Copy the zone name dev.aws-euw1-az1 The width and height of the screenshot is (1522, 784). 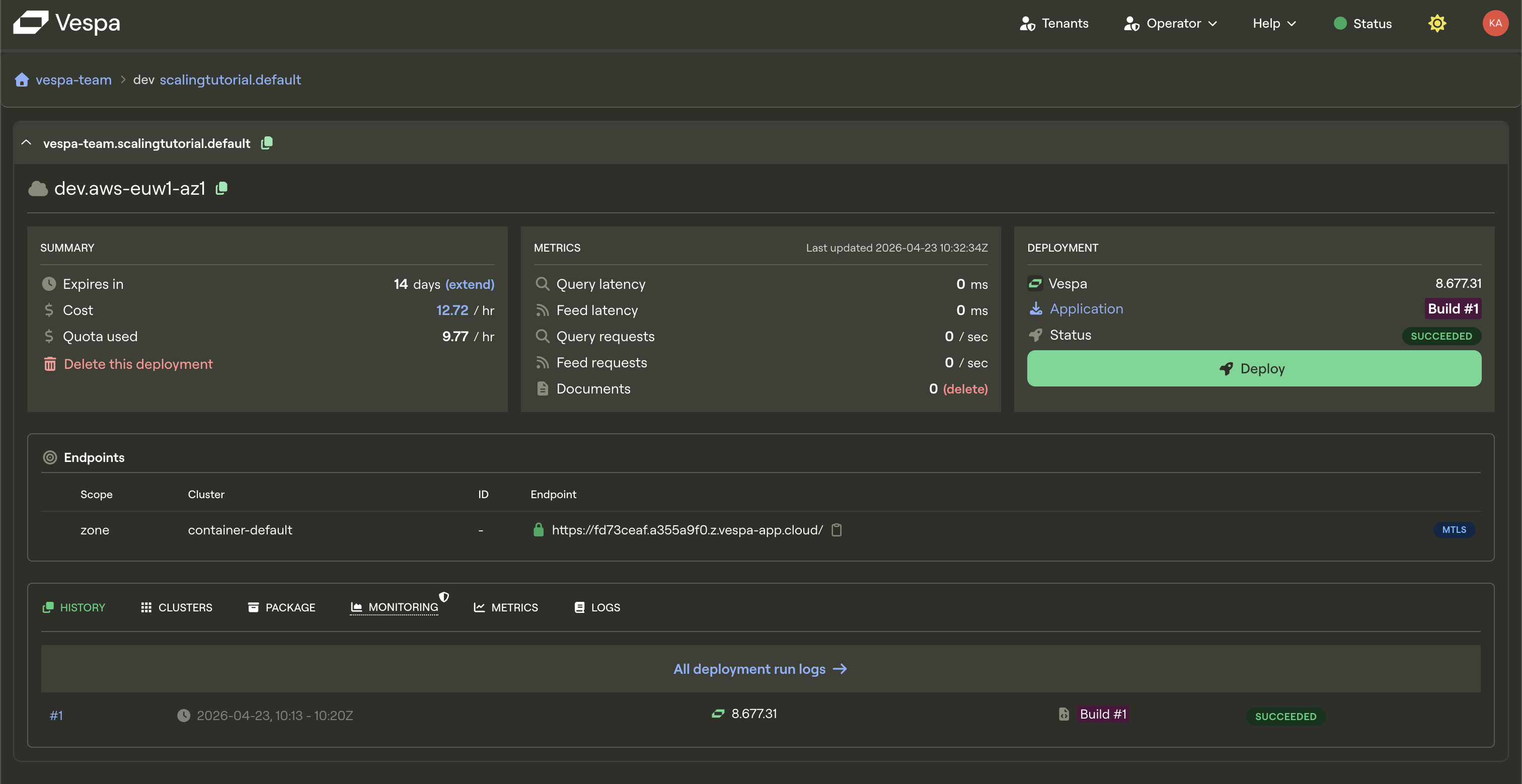tap(222, 188)
